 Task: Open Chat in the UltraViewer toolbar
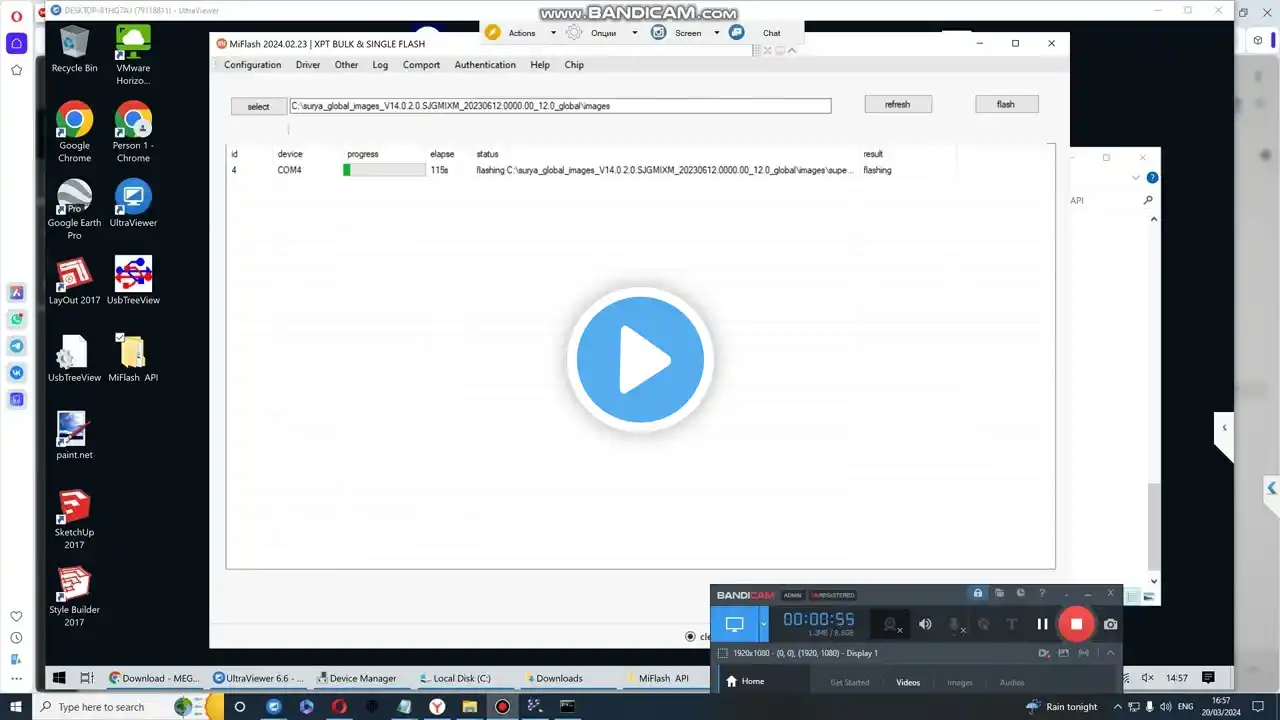coord(772,33)
